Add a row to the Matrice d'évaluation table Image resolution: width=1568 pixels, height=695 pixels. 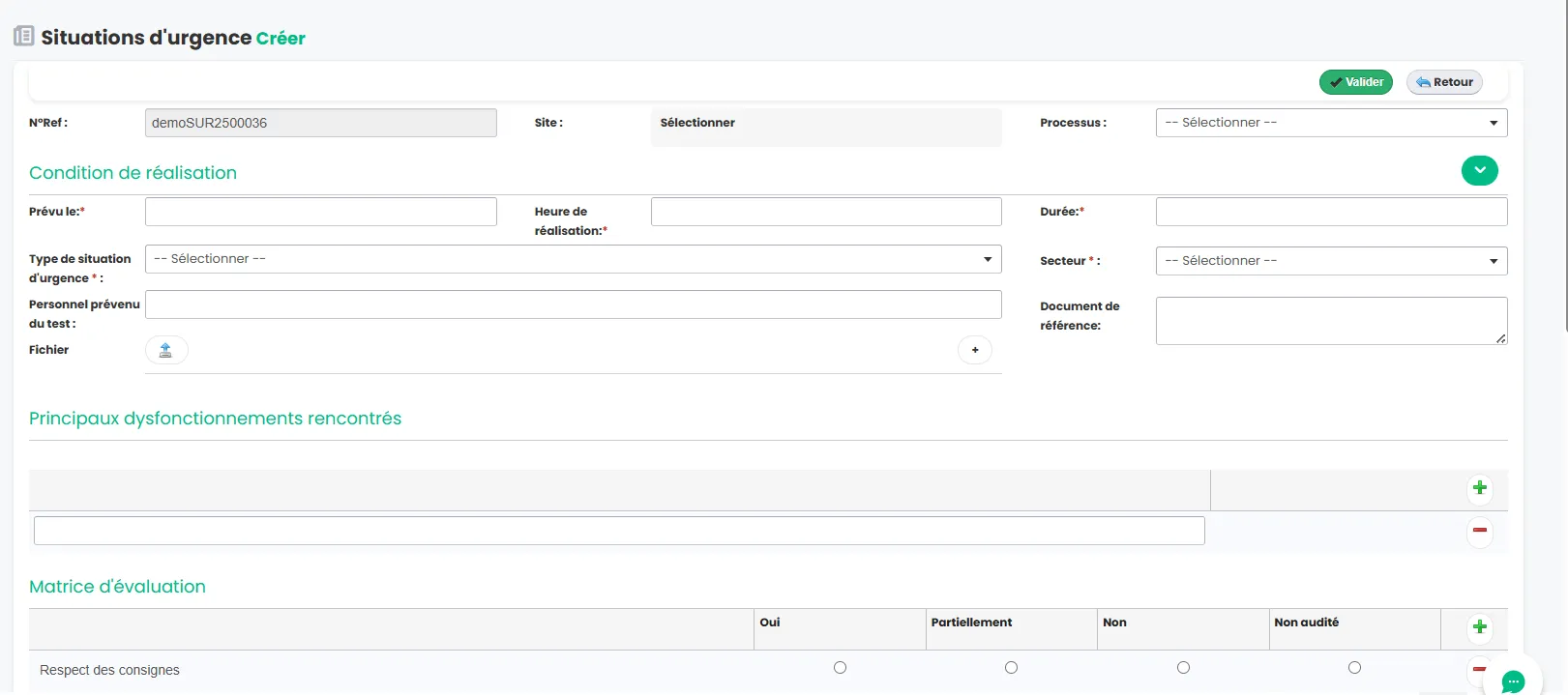point(1480,627)
